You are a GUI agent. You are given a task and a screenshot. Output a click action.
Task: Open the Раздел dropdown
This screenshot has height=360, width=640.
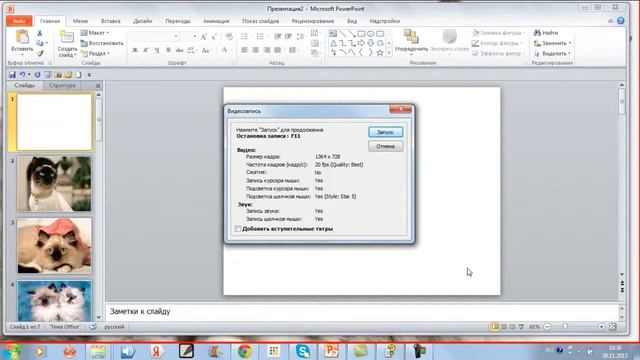click(96, 53)
